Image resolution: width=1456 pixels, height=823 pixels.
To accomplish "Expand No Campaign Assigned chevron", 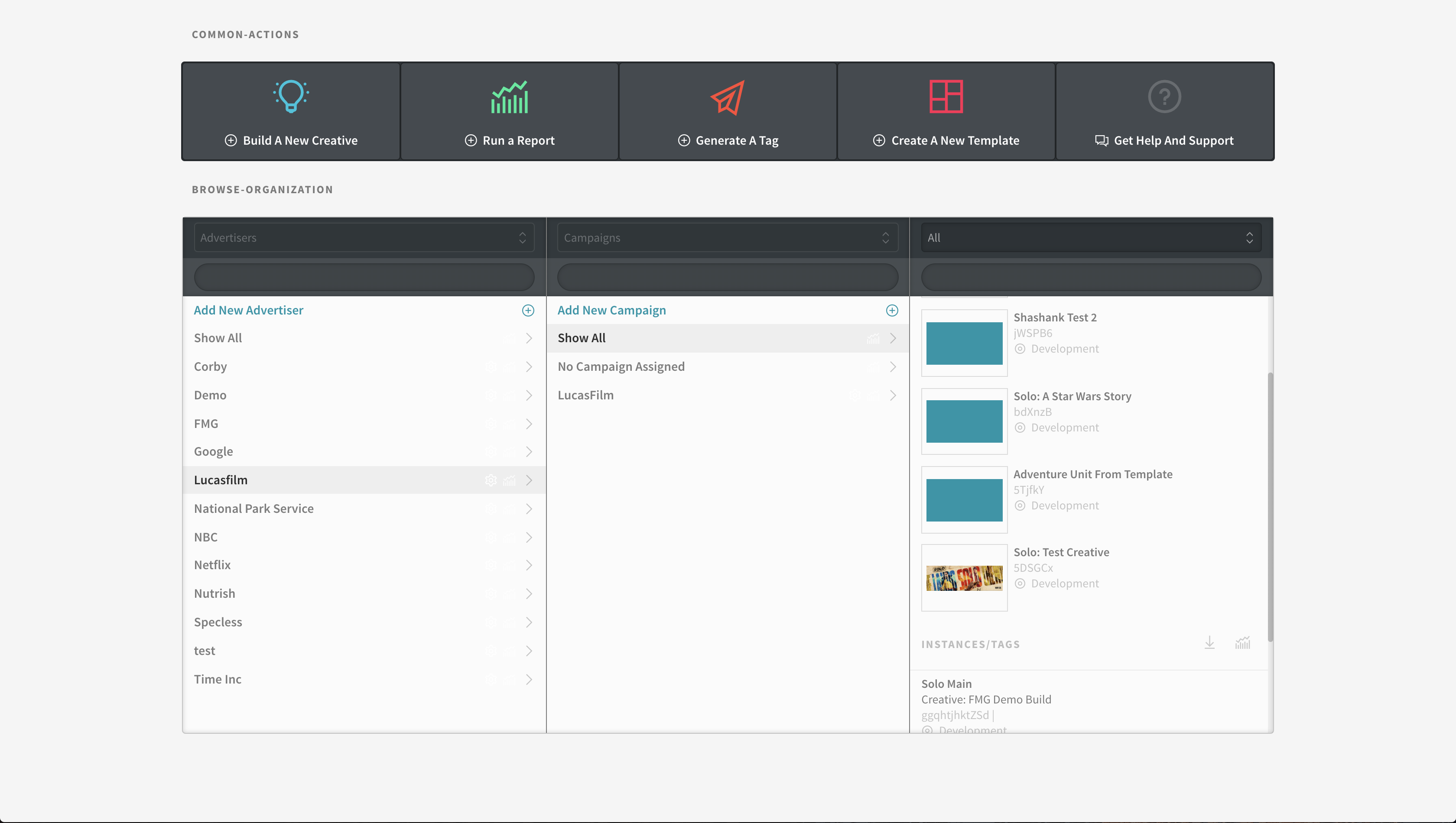I will [x=893, y=367].
